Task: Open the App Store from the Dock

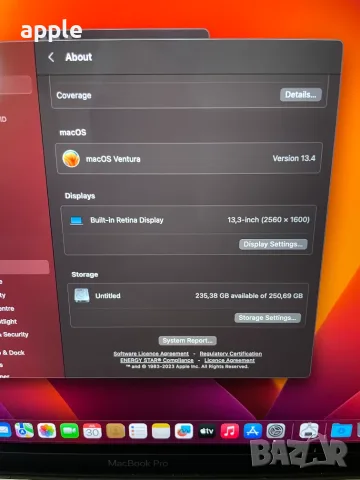Action: (253, 431)
